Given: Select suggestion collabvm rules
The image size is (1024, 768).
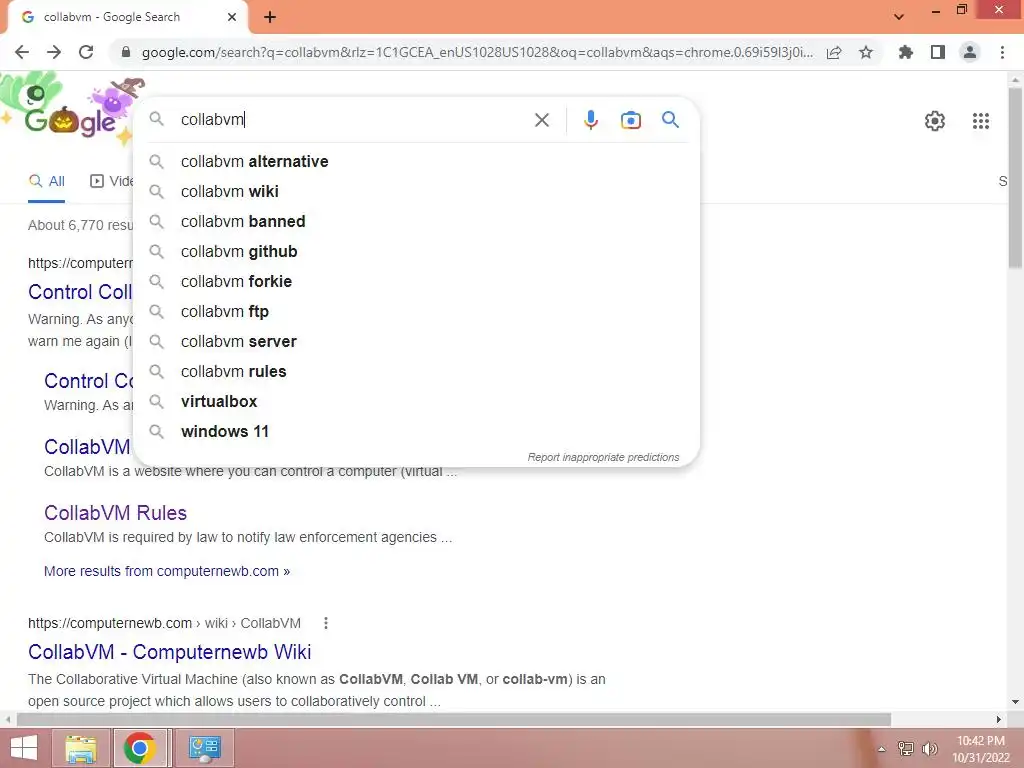Looking at the screenshot, I should (x=417, y=372).
